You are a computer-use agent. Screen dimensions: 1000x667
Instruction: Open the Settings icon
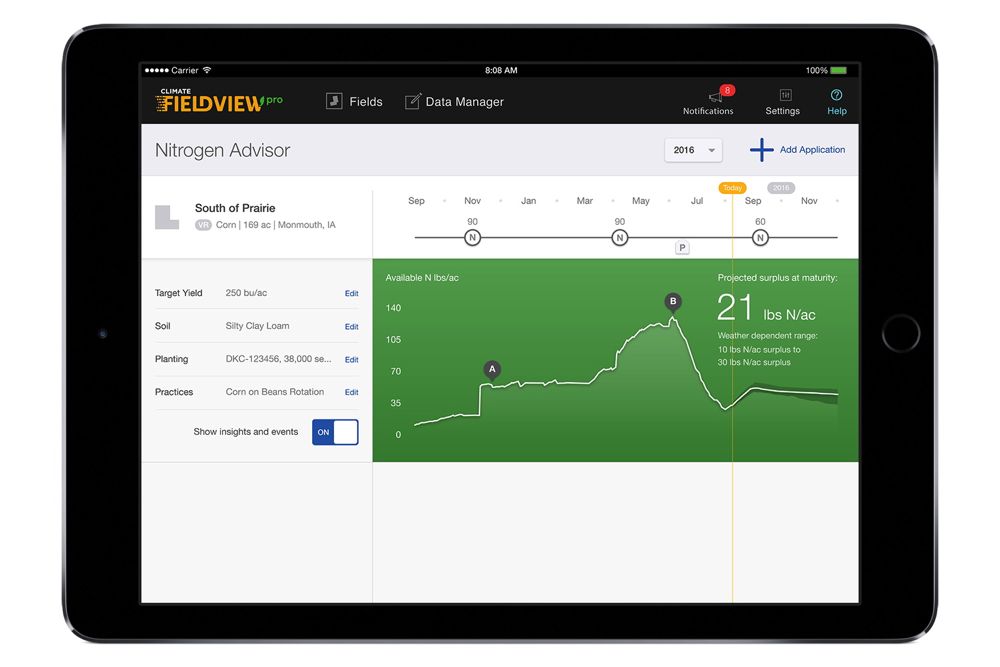tap(782, 95)
